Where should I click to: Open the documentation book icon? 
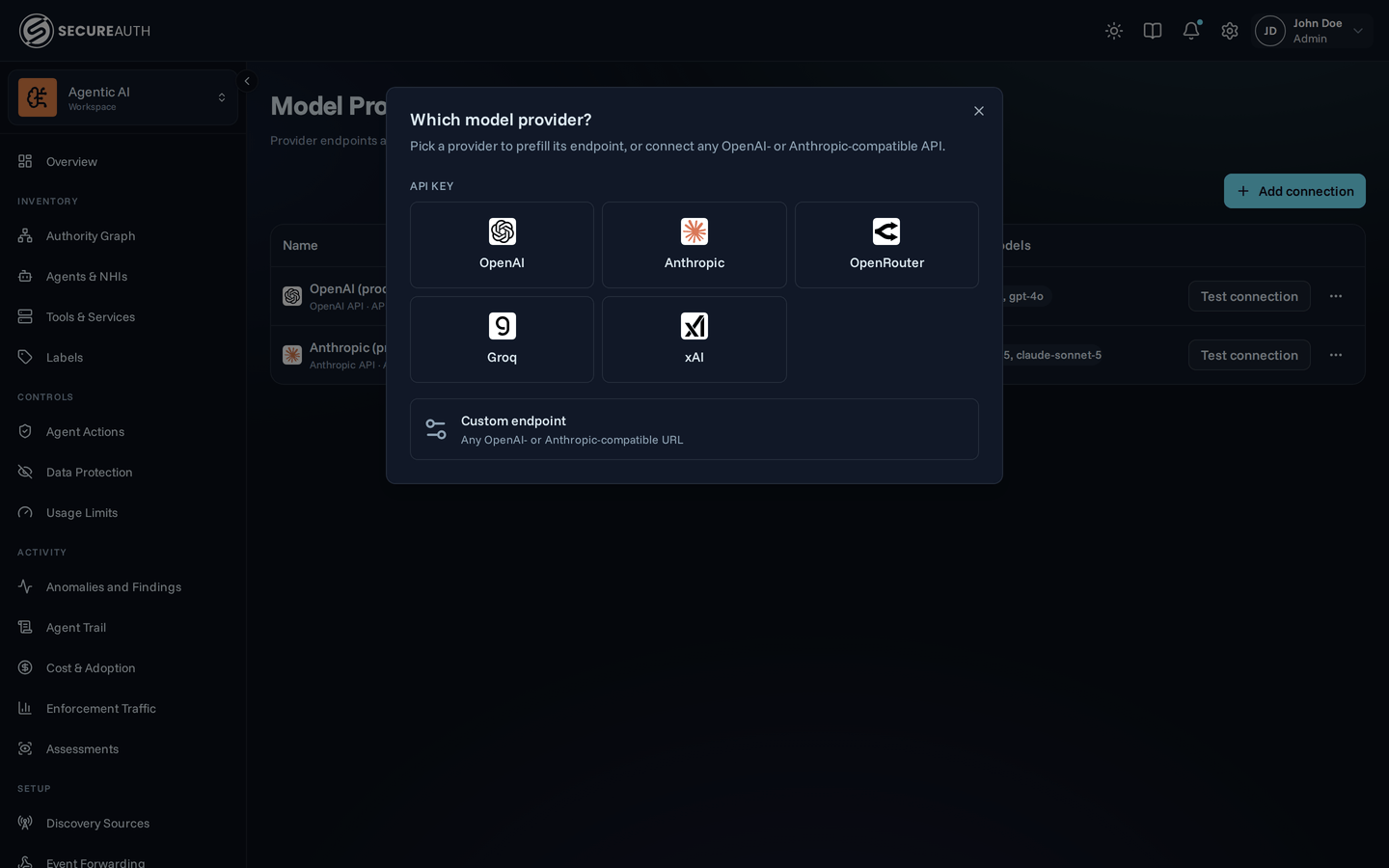point(1153,31)
